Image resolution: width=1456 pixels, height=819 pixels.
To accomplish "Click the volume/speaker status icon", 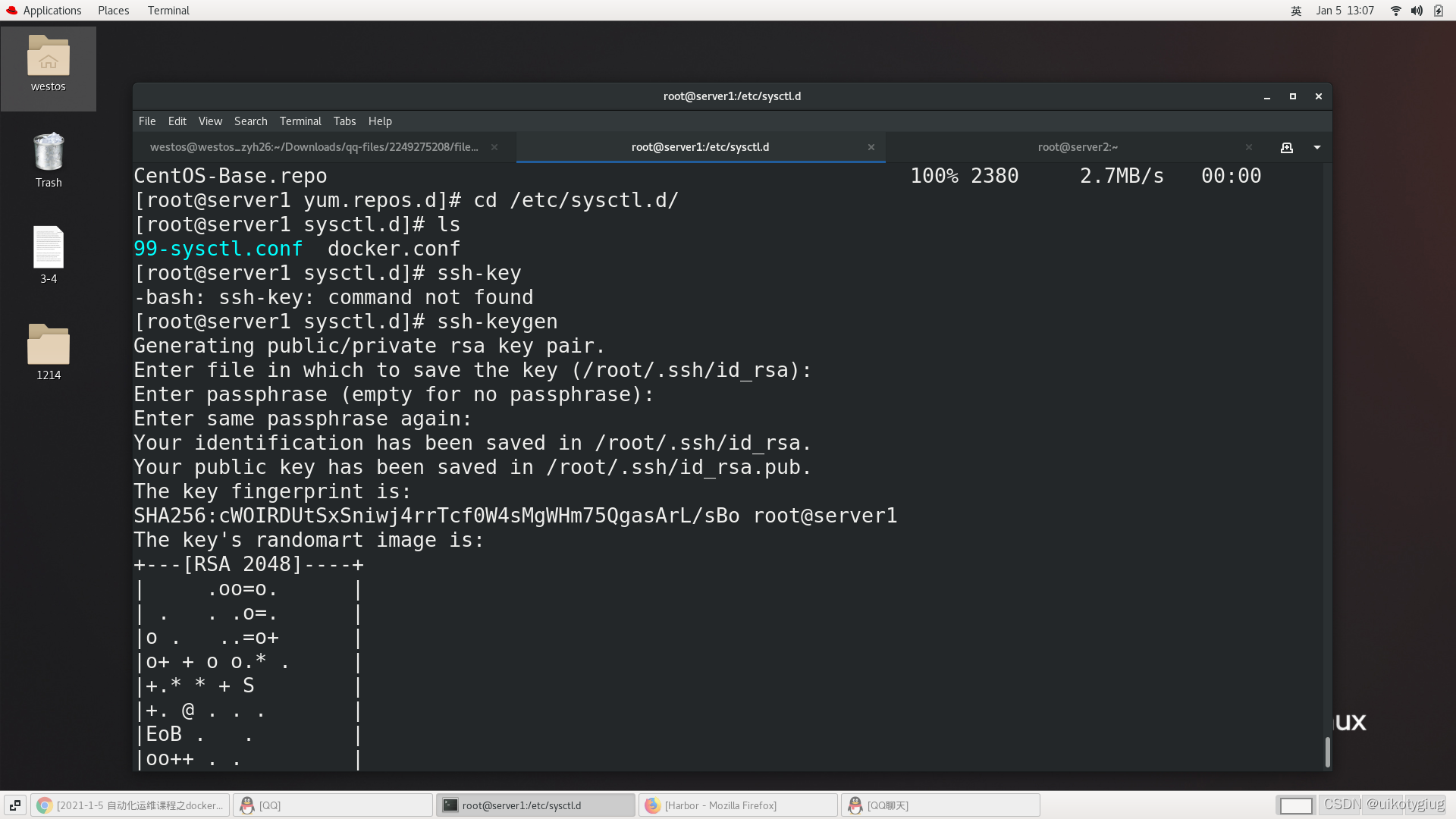I will pos(1418,10).
